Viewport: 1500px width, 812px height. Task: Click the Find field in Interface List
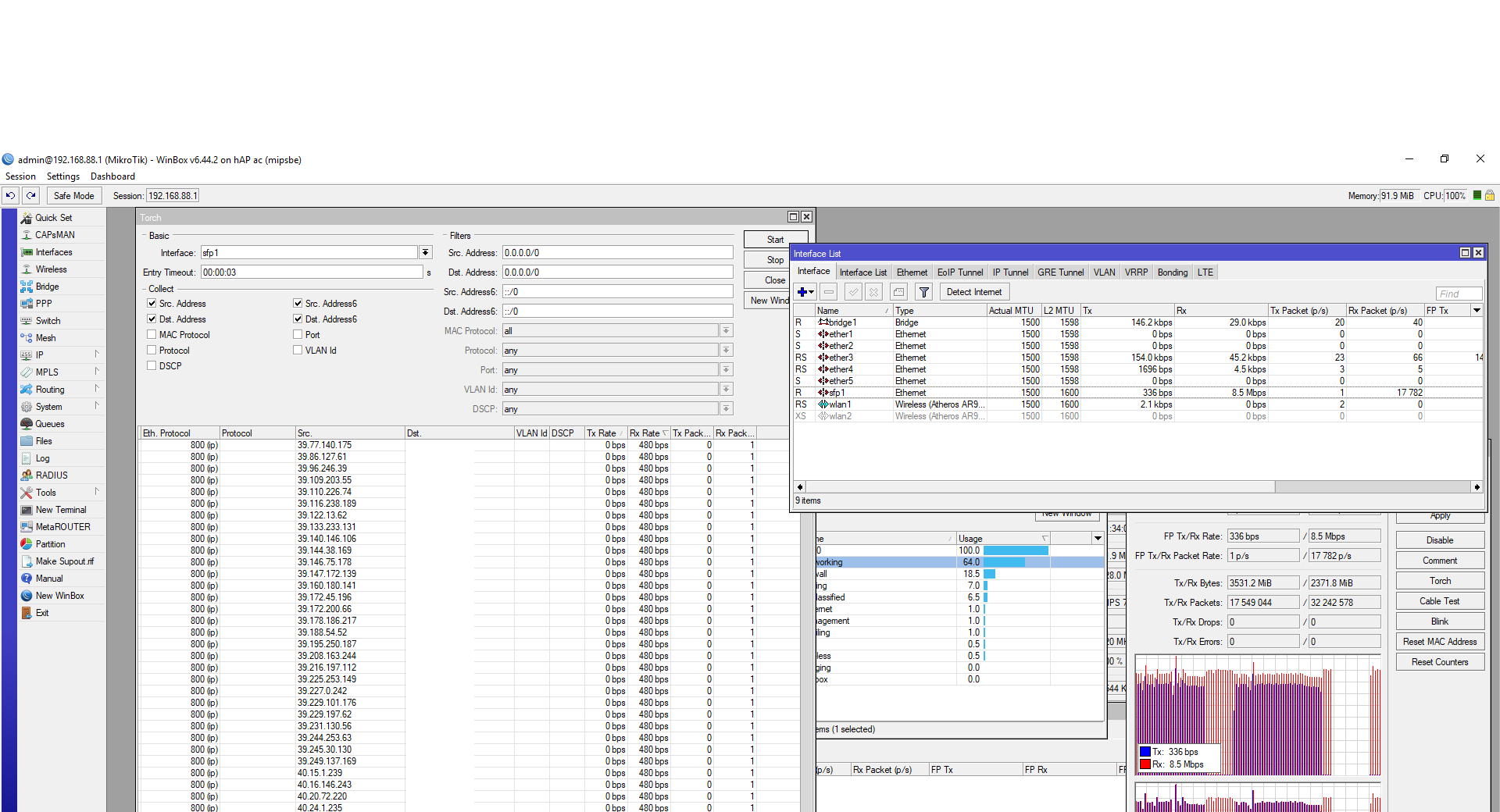(x=1458, y=294)
